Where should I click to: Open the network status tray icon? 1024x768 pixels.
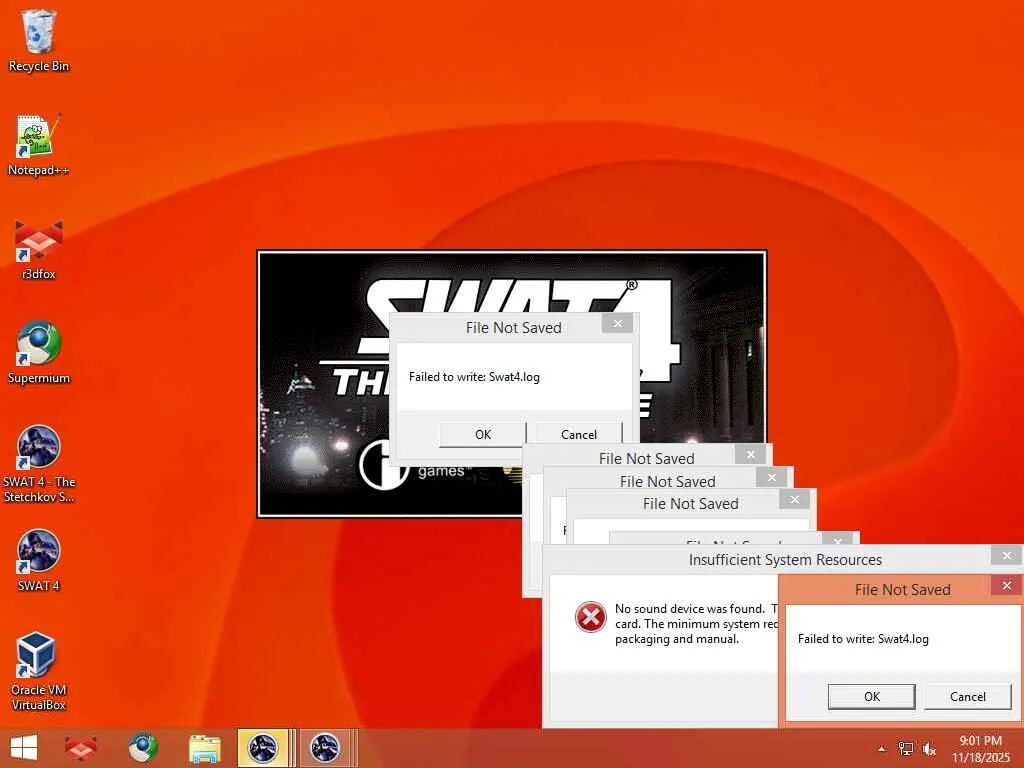point(905,749)
